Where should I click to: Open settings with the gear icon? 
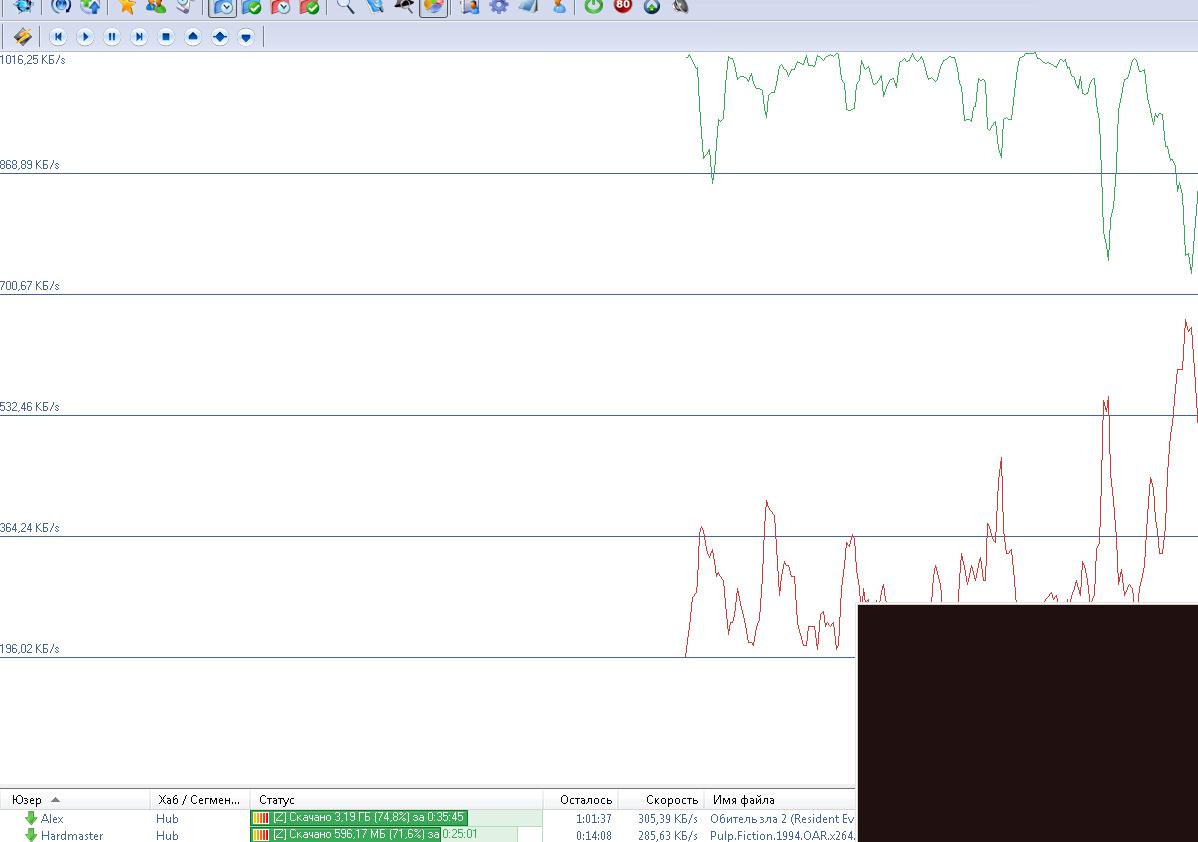[498, 6]
